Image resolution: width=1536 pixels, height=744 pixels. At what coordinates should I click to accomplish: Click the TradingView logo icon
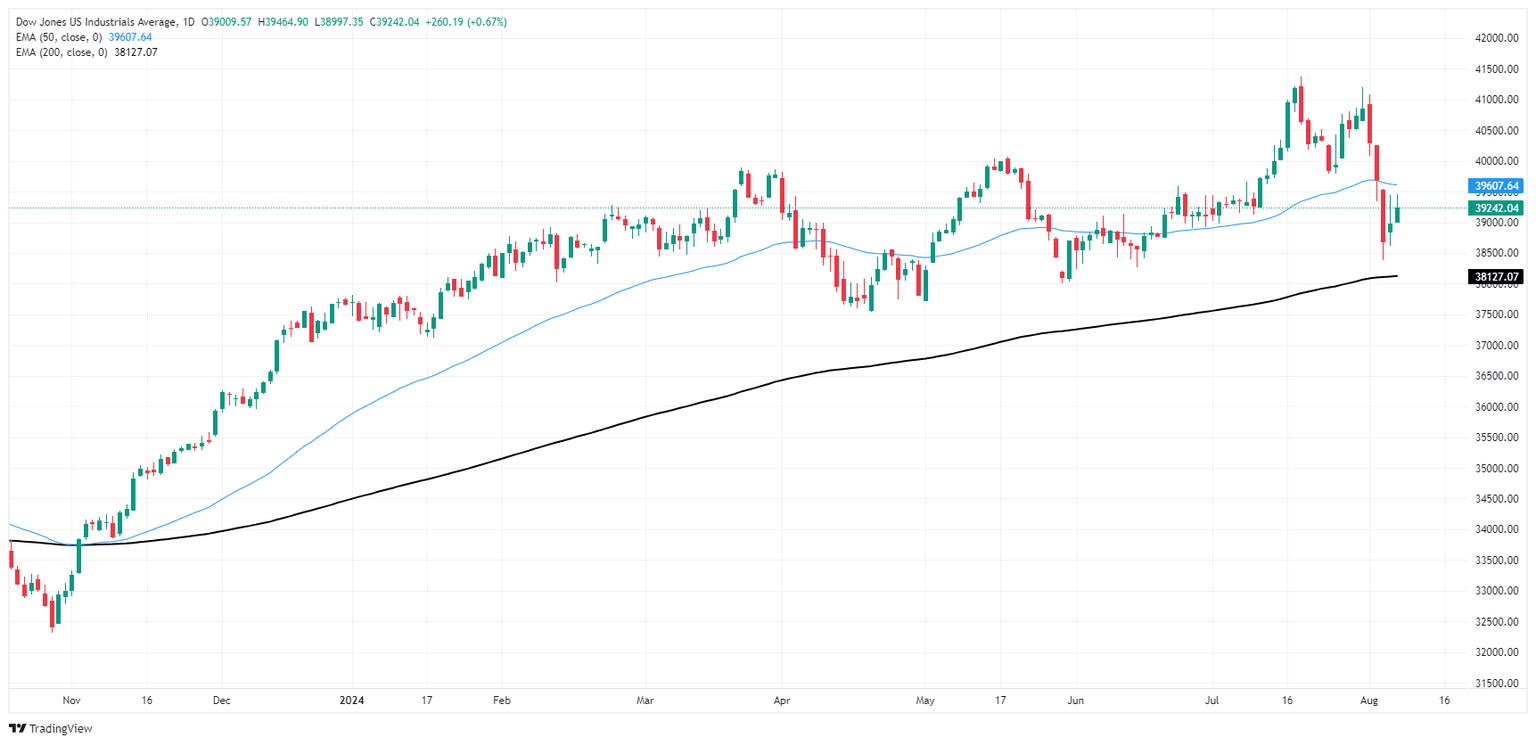pos(19,729)
